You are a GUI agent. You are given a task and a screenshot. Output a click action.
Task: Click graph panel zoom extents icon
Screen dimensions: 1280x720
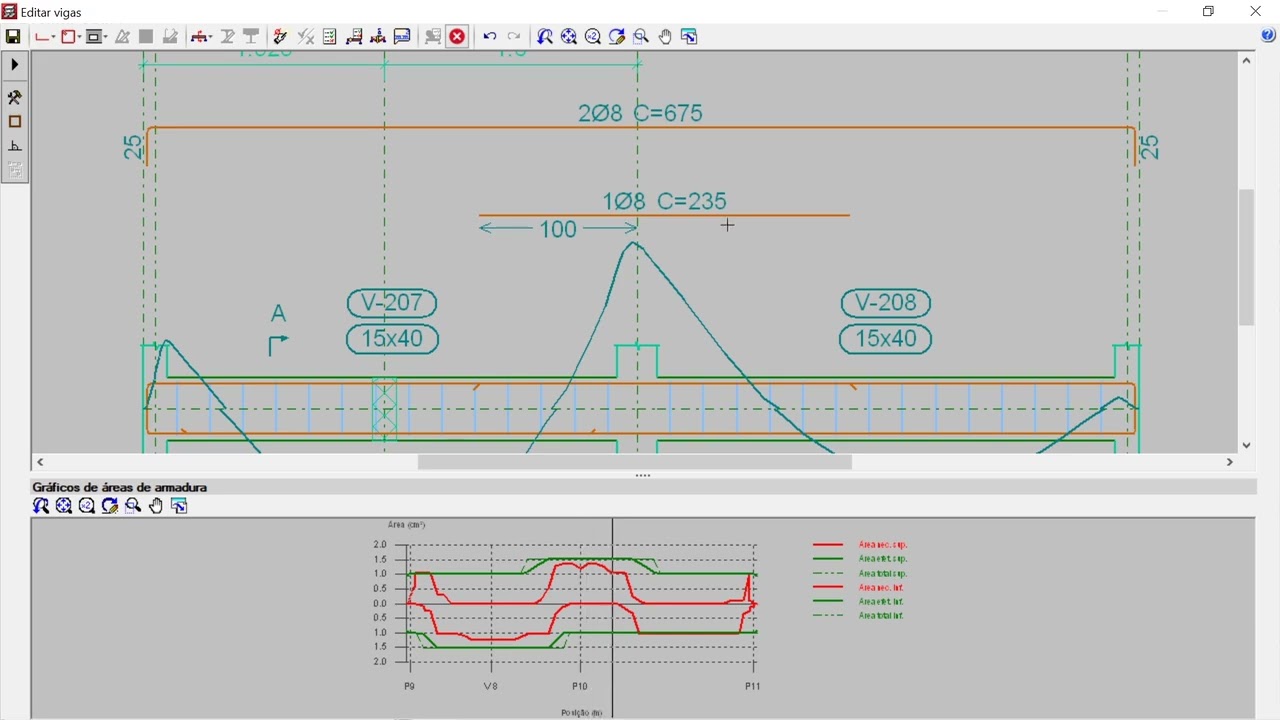[x=64, y=506]
